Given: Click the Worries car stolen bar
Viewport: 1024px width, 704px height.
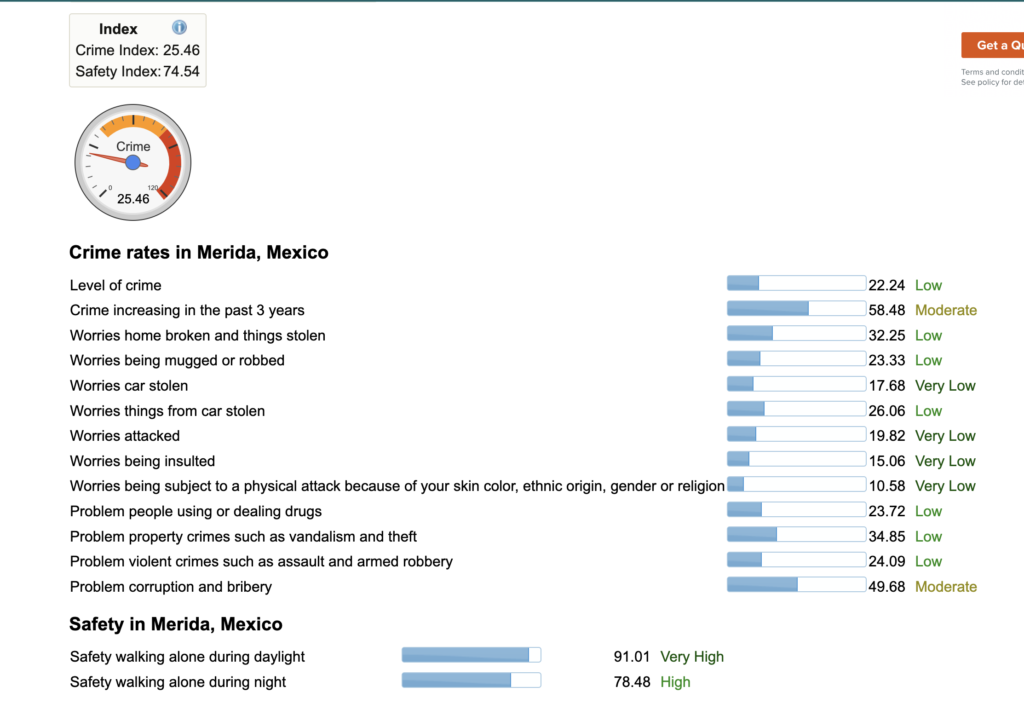Looking at the screenshot, I should (x=796, y=383).
